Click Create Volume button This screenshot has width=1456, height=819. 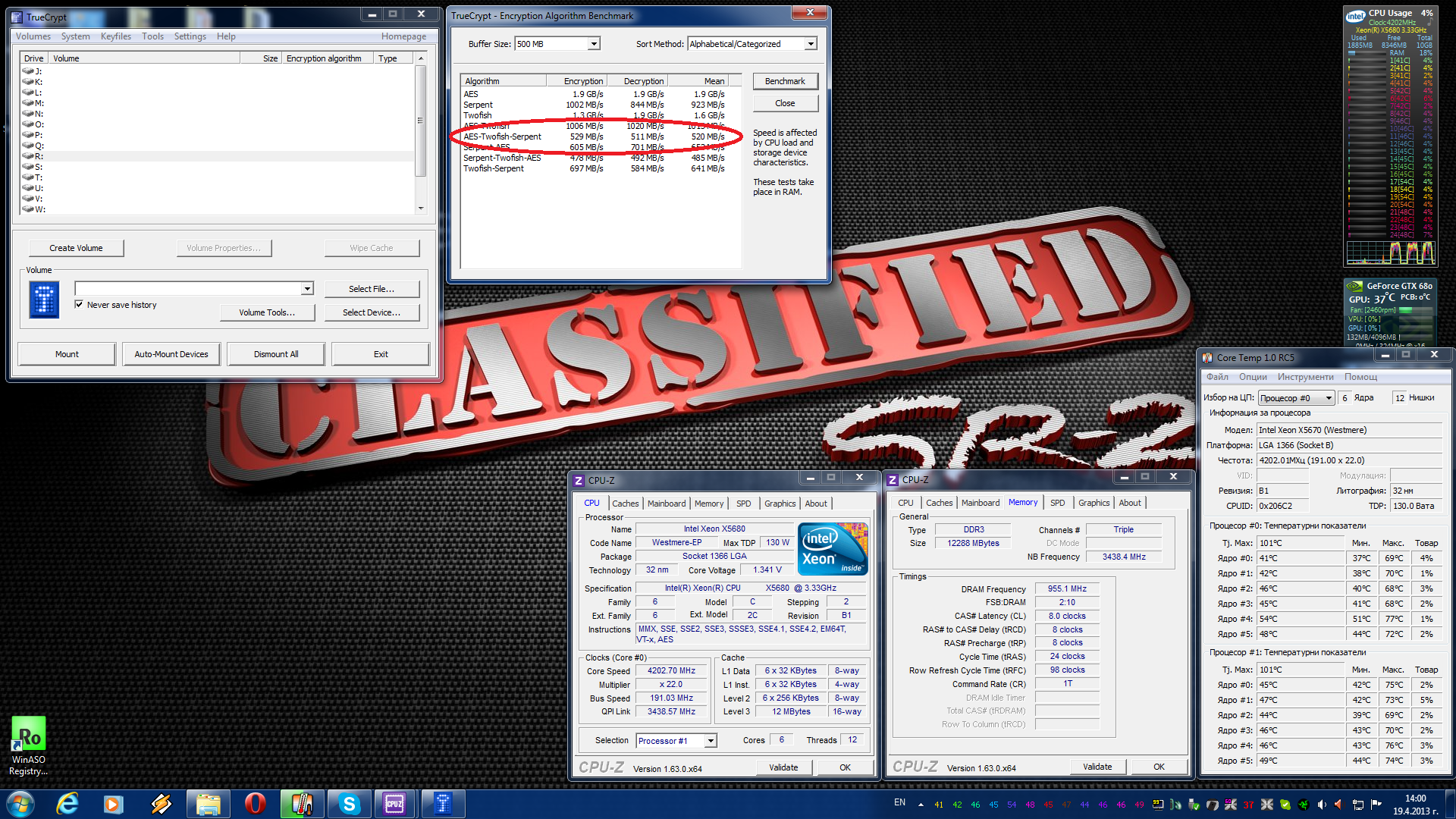pos(76,248)
